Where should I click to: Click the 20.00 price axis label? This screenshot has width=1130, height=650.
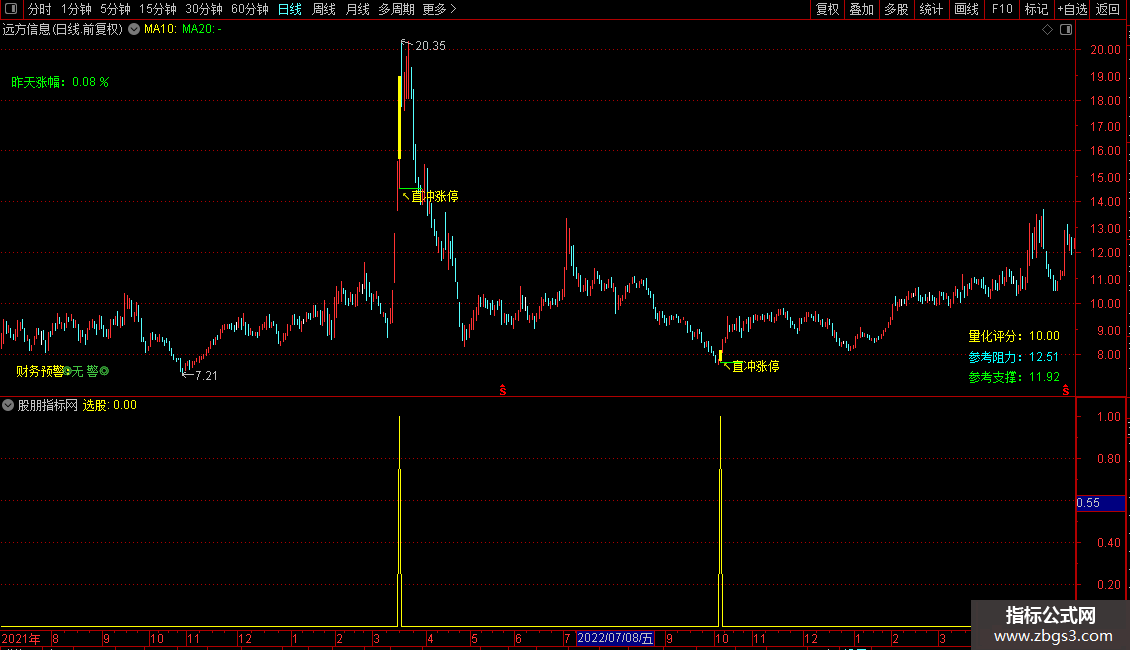[x=1105, y=50]
